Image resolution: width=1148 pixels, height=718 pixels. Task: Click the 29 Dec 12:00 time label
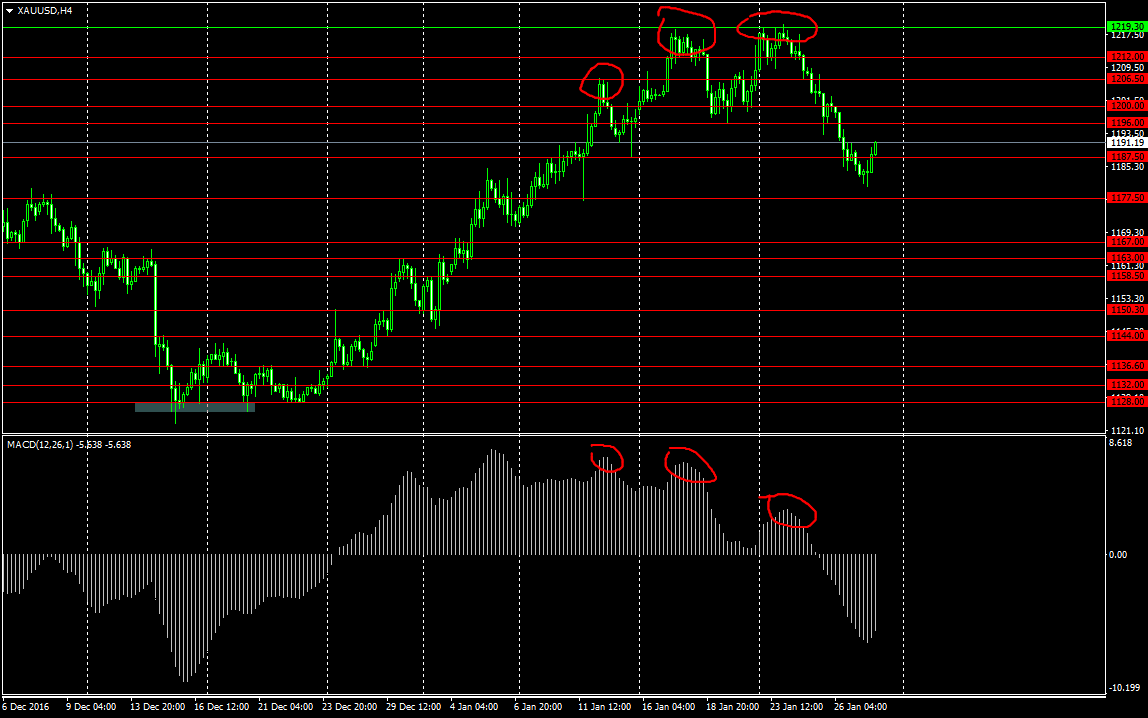pos(414,707)
